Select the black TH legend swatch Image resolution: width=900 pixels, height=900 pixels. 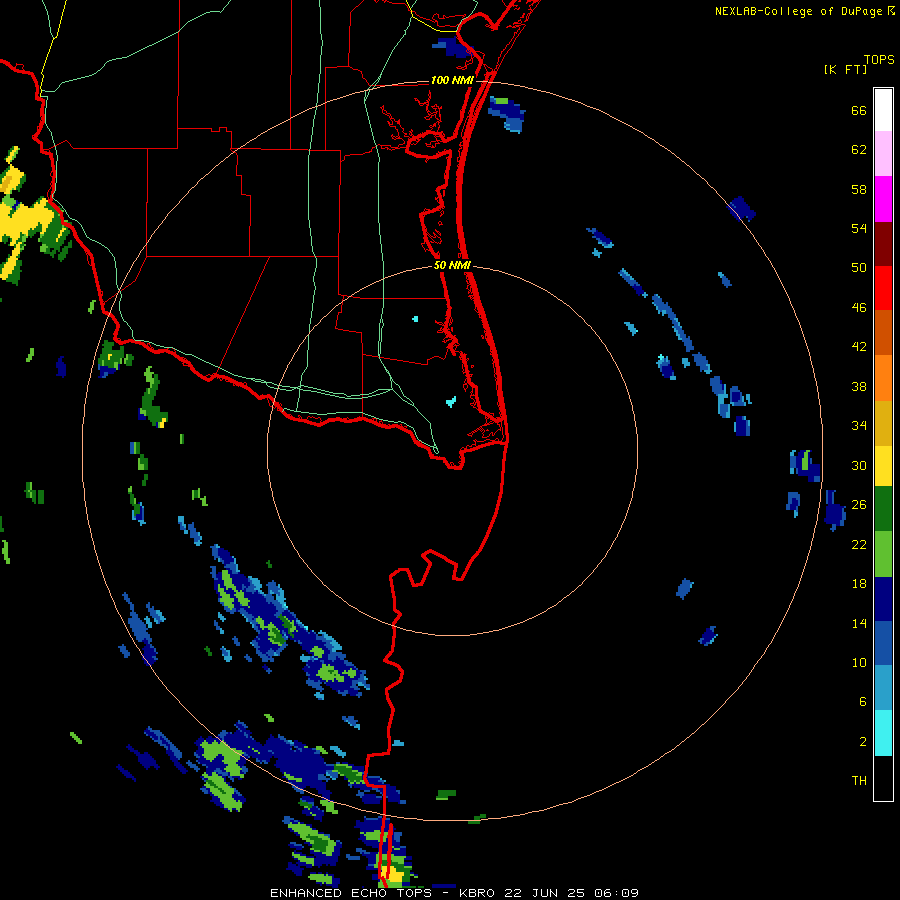click(x=883, y=778)
